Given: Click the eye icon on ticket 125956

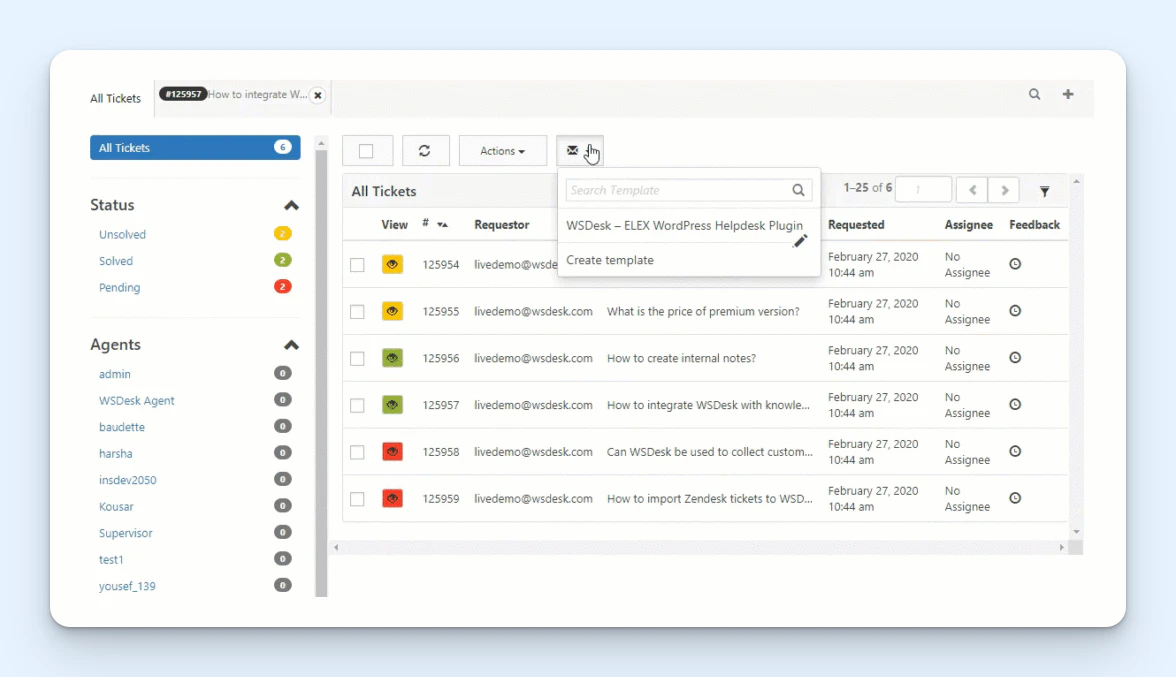Looking at the screenshot, I should click(x=392, y=357).
